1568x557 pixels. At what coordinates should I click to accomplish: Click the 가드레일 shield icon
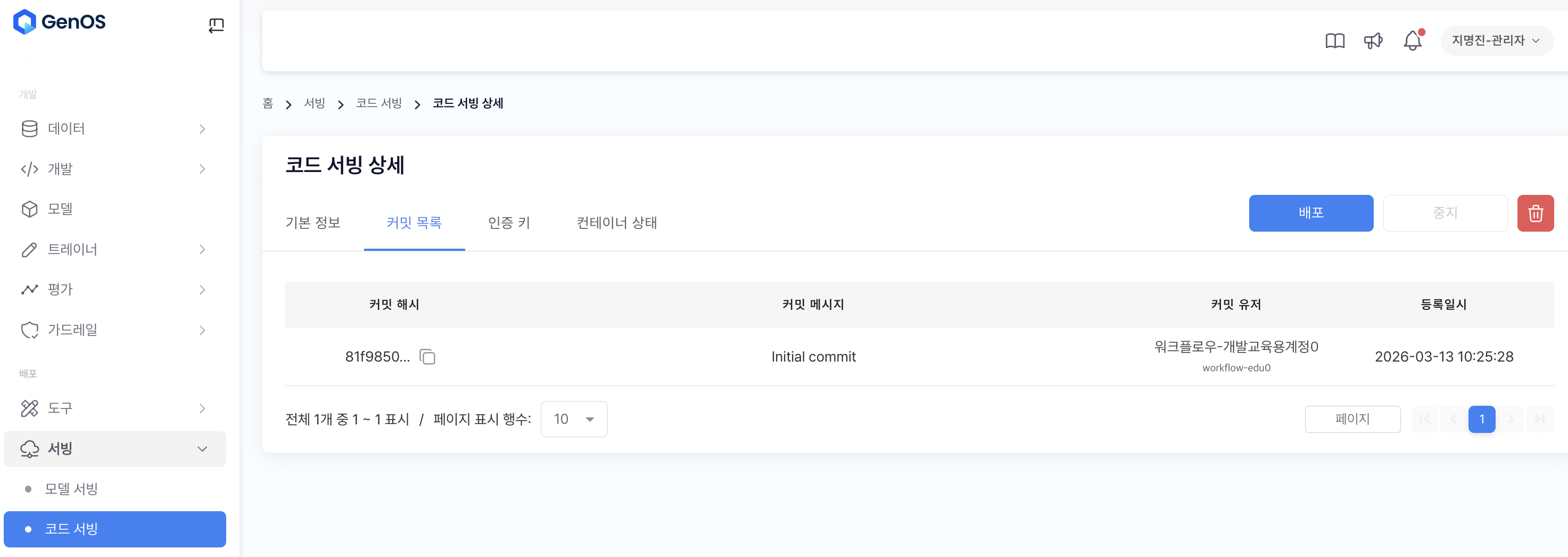(x=29, y=330)
